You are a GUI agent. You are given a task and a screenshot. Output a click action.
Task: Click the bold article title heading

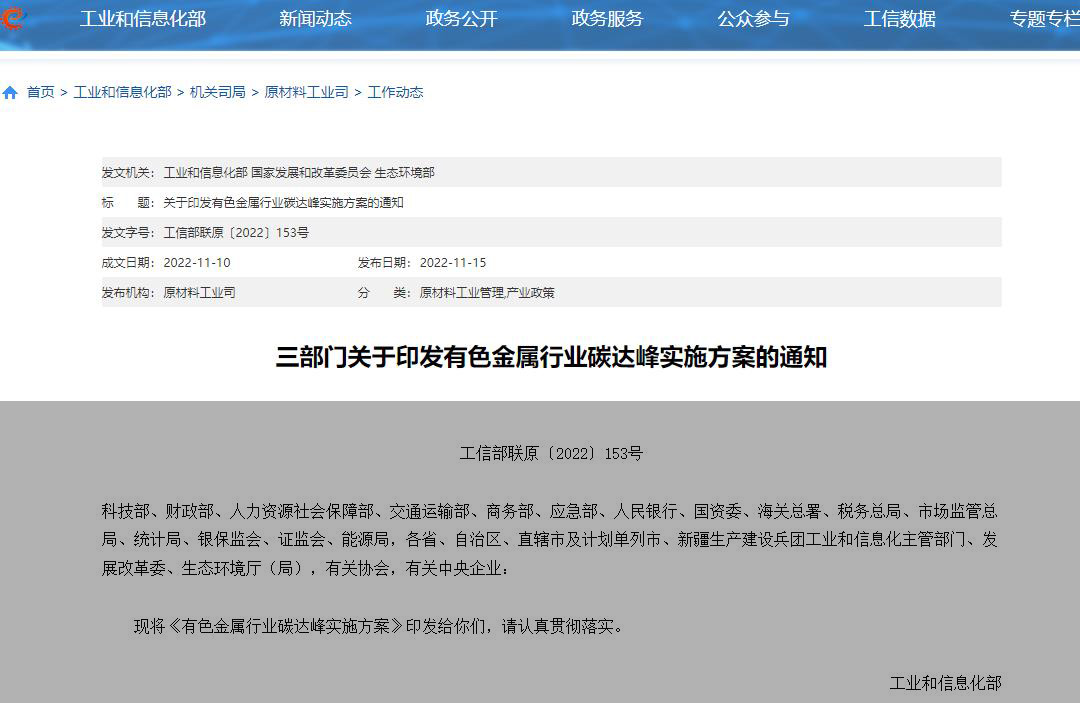[551, 357]
